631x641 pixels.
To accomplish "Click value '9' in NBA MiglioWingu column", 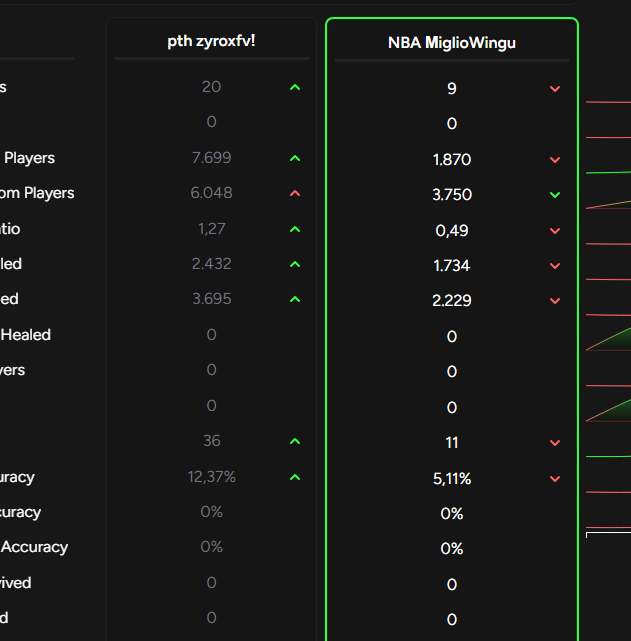I will (452, 89).
